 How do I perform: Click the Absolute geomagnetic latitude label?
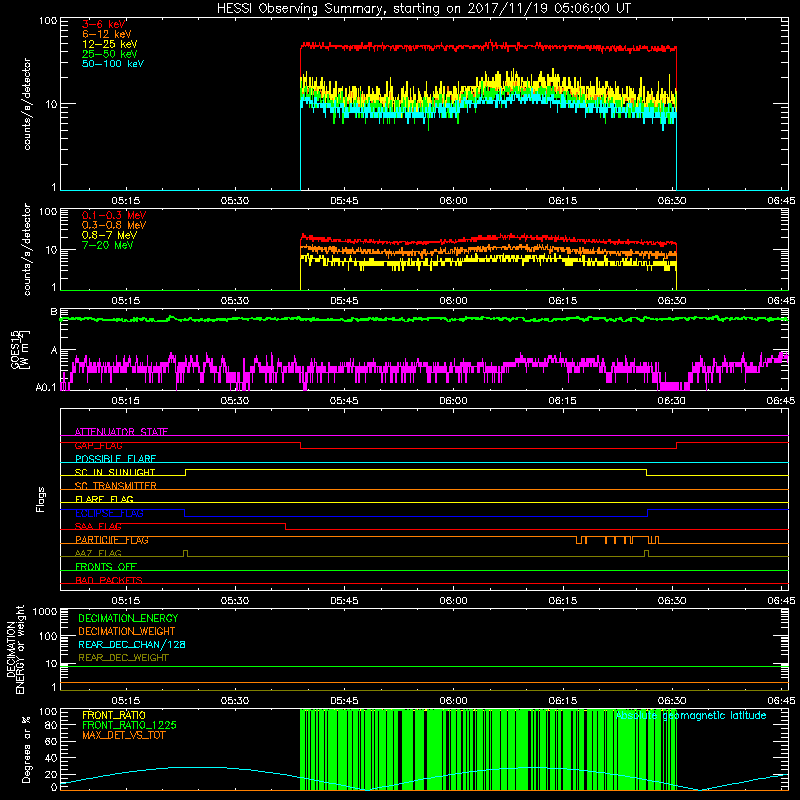pyautogui.click(x=691, y=716)
